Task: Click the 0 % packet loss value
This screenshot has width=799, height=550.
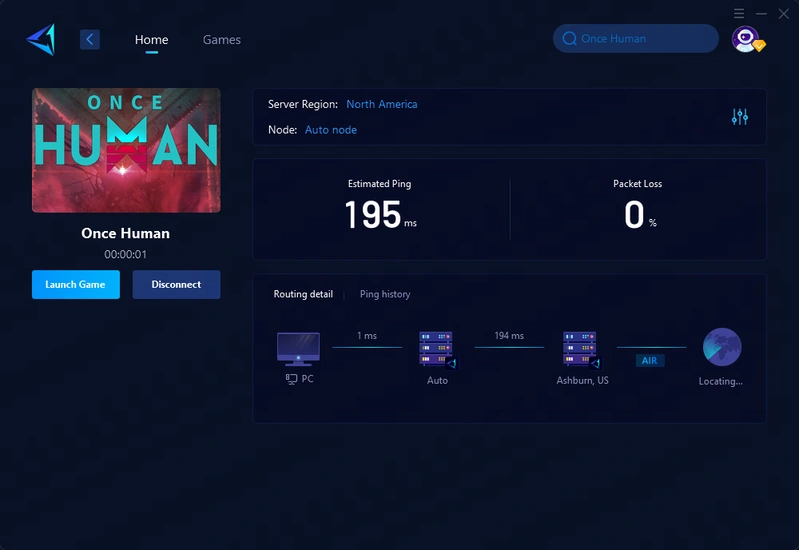Action: point(640,215)
